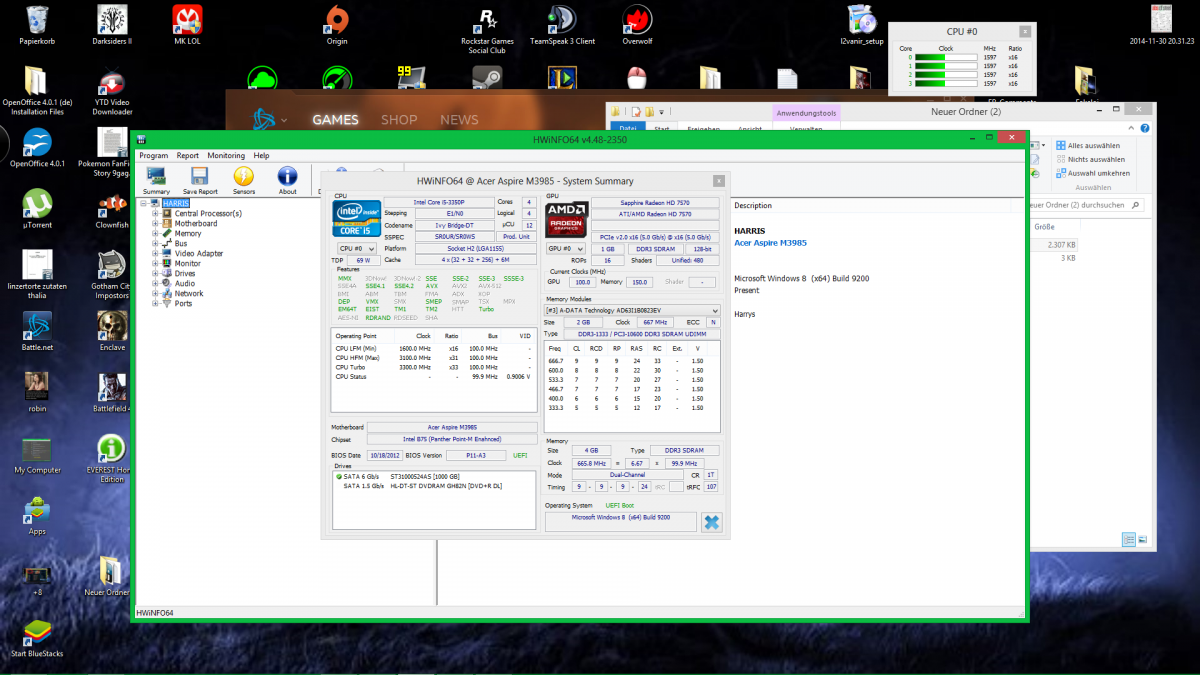The width and height of the screenshot is (1200, 675).
Task: Open the Program menu in HWiNFO64
Action: (153, 156)
